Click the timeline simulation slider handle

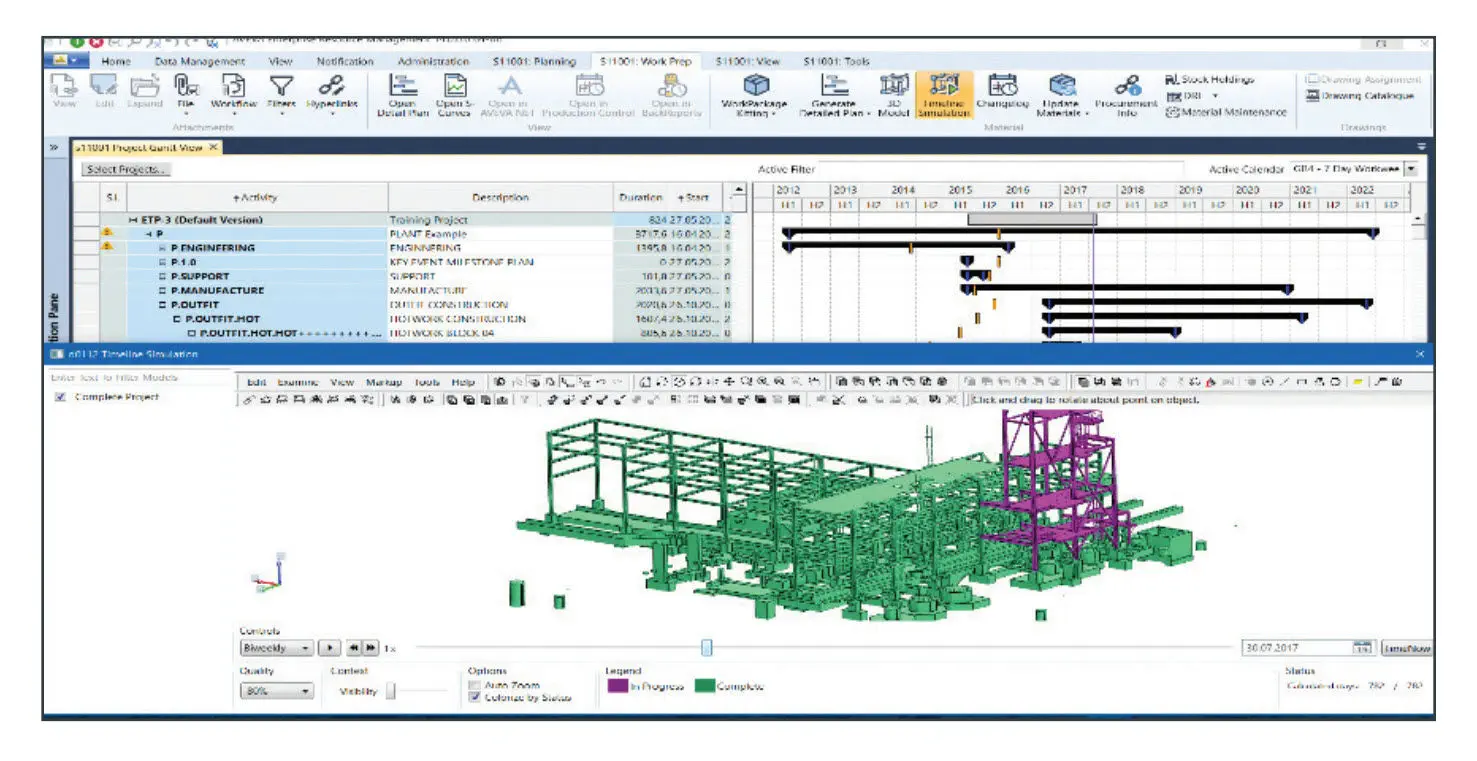click(706, 648)
